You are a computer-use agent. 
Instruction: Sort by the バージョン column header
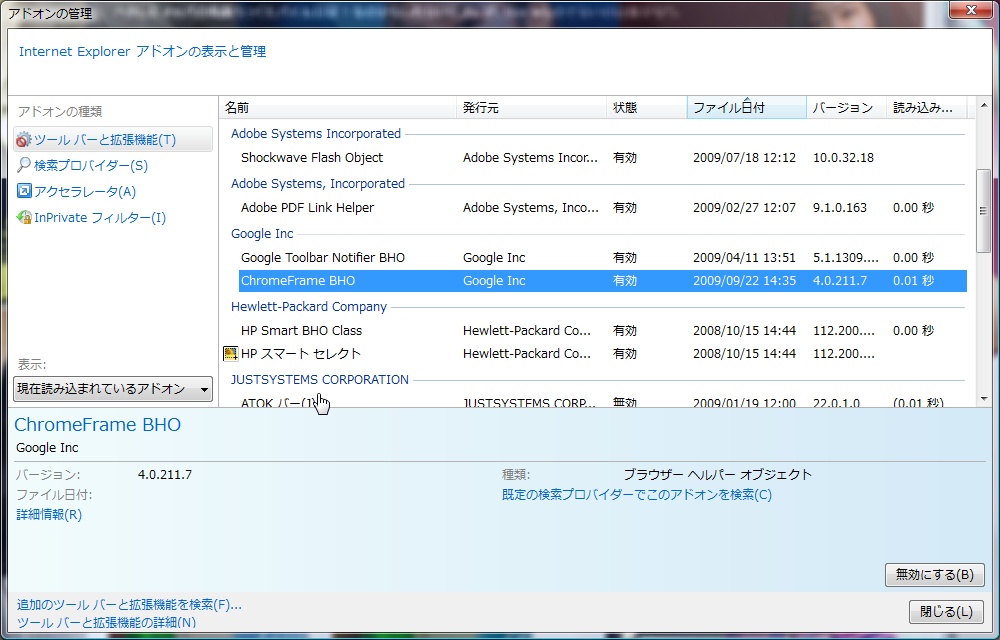coord(846,107)
